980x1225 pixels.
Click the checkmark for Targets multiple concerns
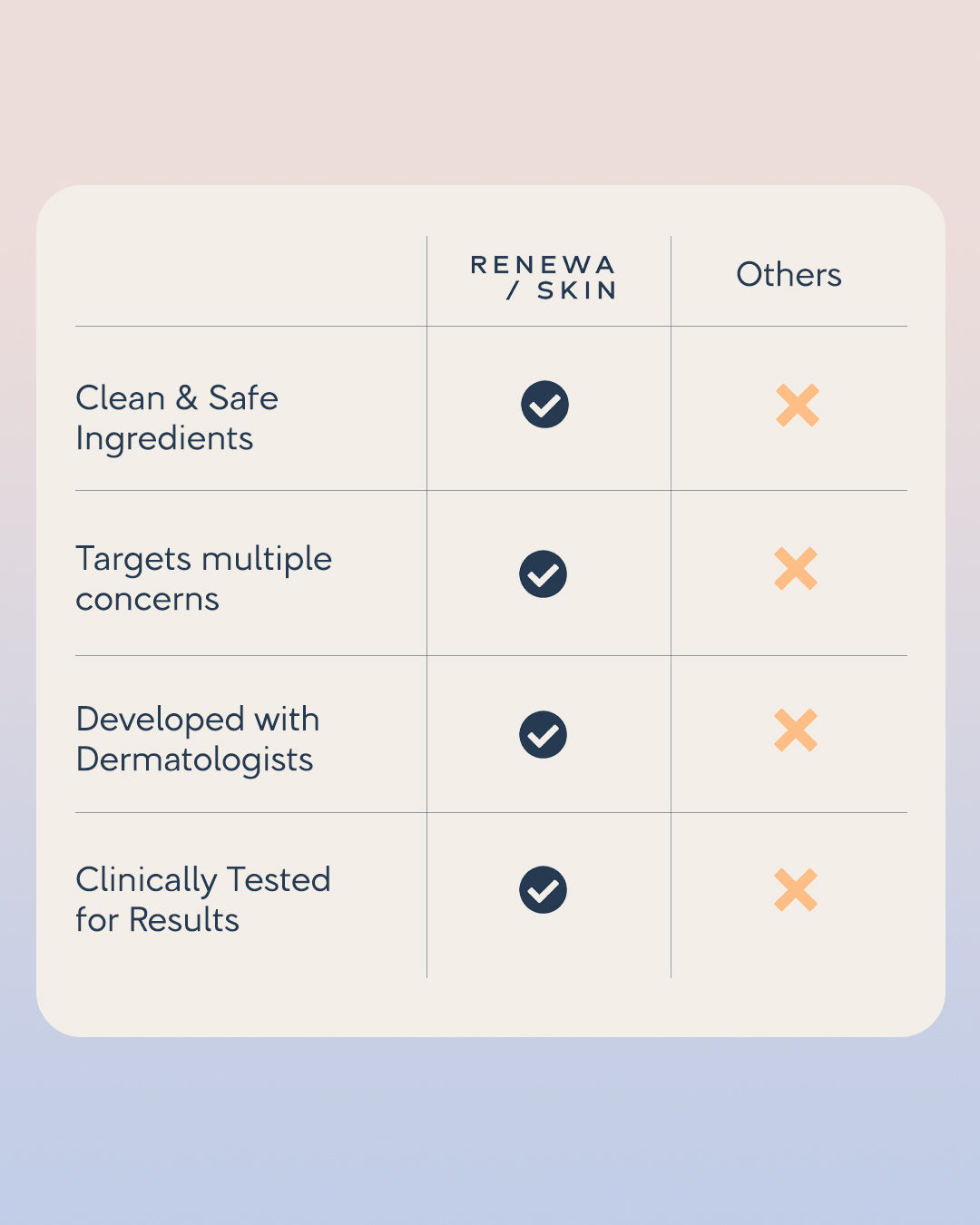[543, 574]
